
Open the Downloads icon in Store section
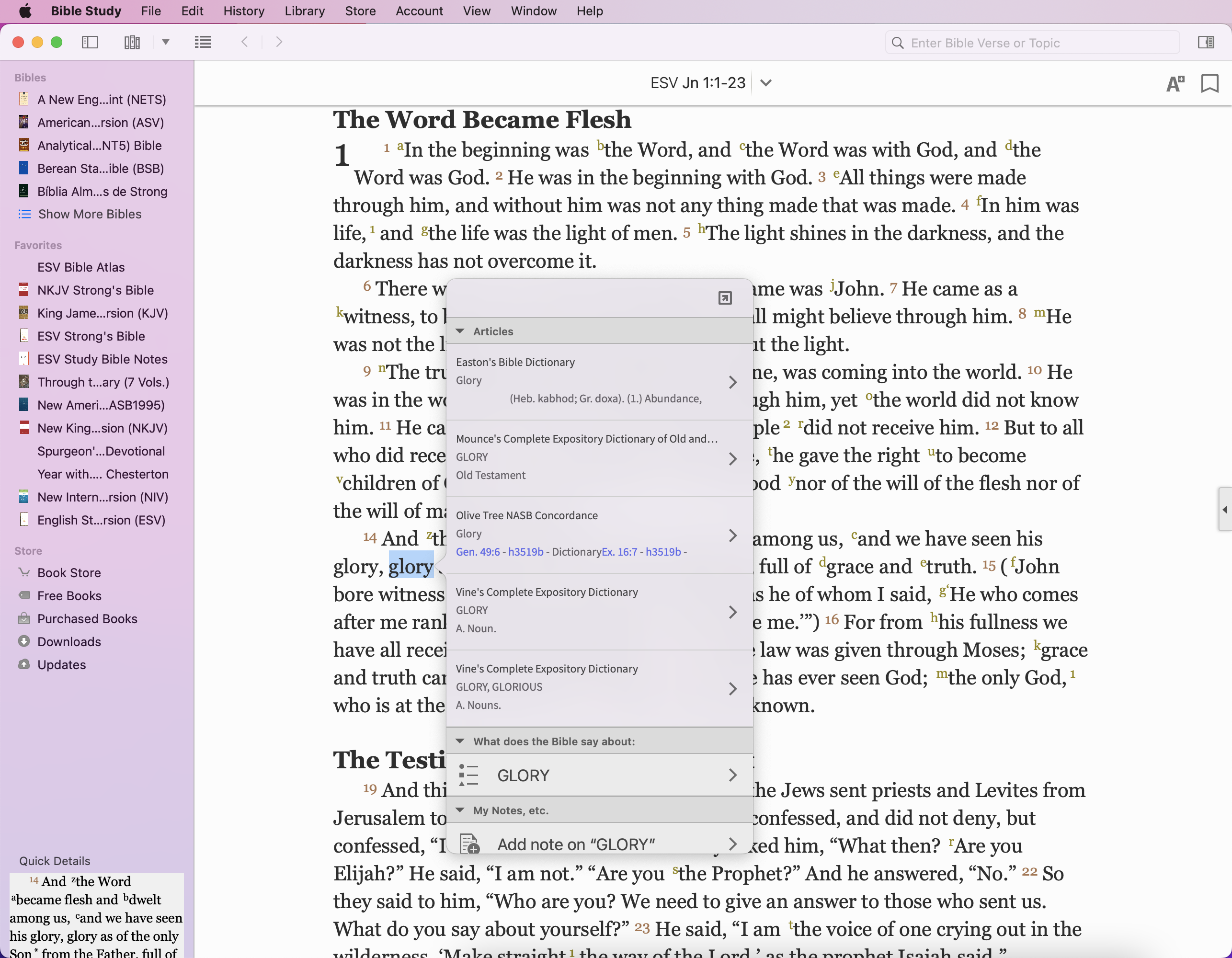pyautogui.click(x=24, y=641)
